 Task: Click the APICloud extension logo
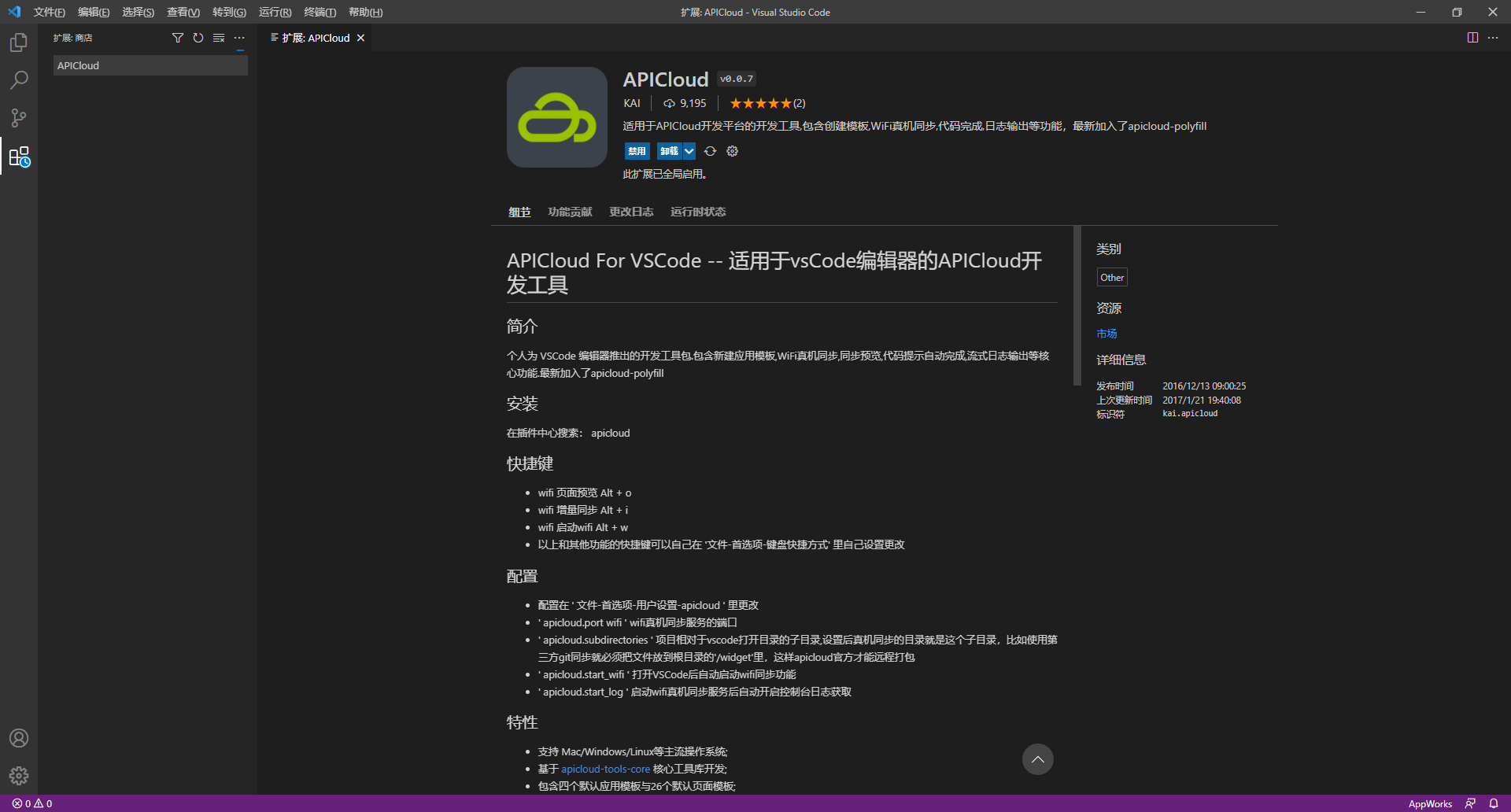coord(557,117)
